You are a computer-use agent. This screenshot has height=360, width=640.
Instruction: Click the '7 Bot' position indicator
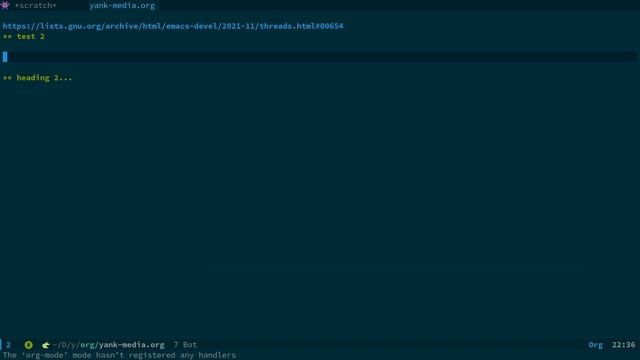tap(185, 345)
